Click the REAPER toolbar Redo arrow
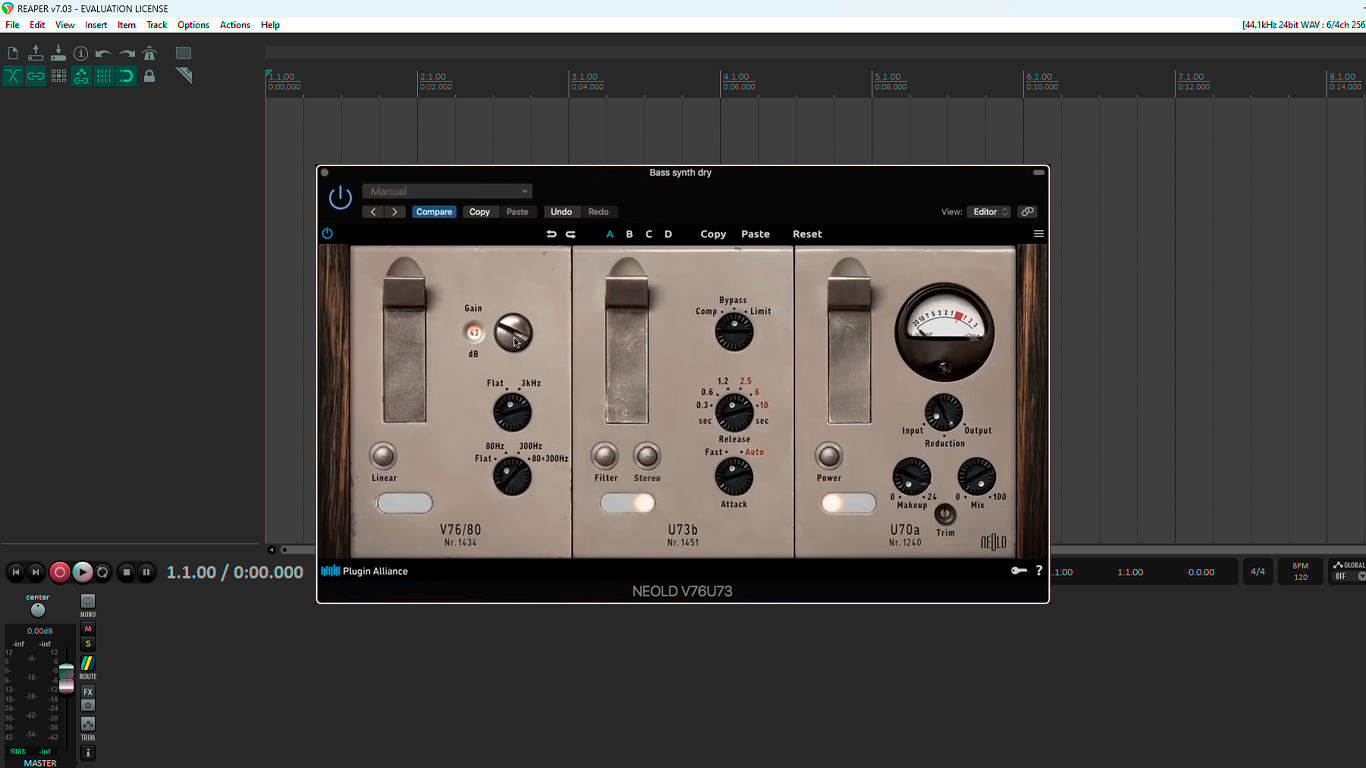Screen dimensions: 1366x768 pos(127,53)
